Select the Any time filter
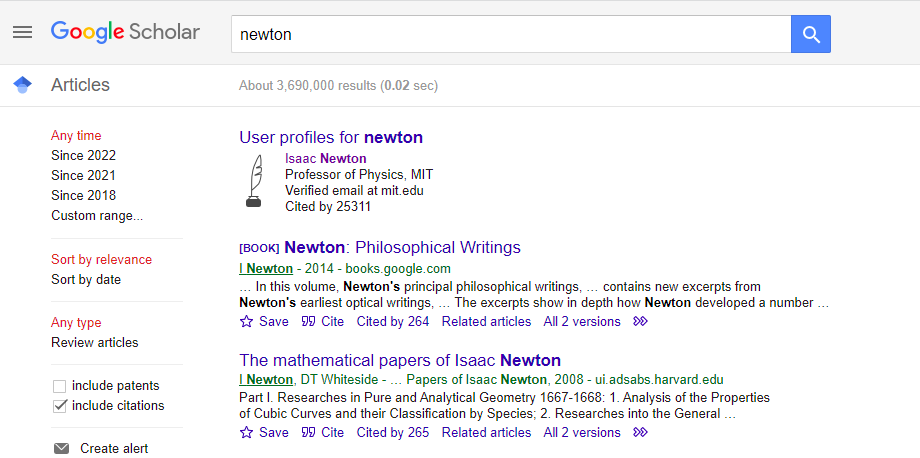 [x=76, y=135]
